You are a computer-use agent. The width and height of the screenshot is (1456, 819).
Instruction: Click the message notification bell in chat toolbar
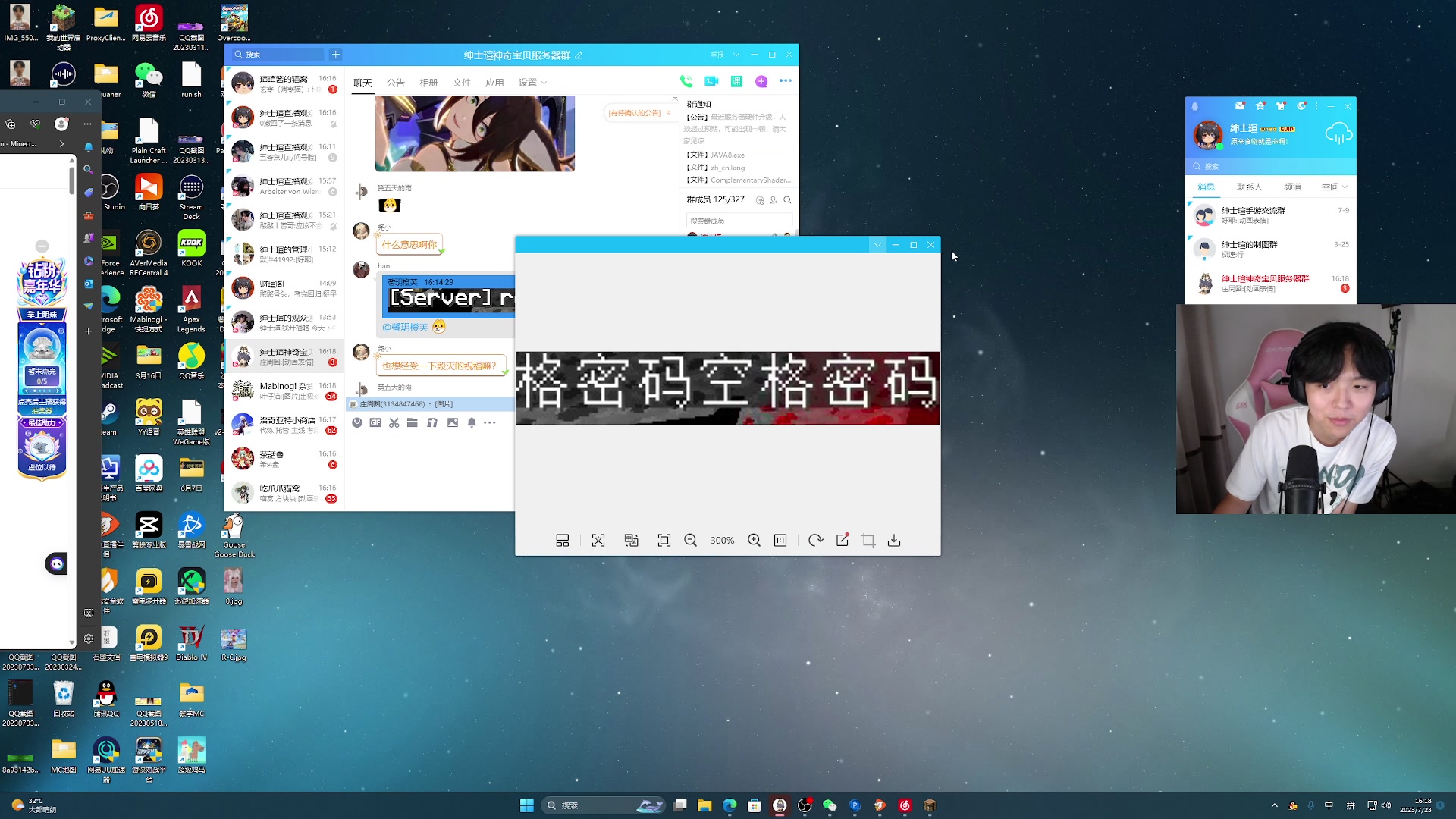[x=472, y=422]
